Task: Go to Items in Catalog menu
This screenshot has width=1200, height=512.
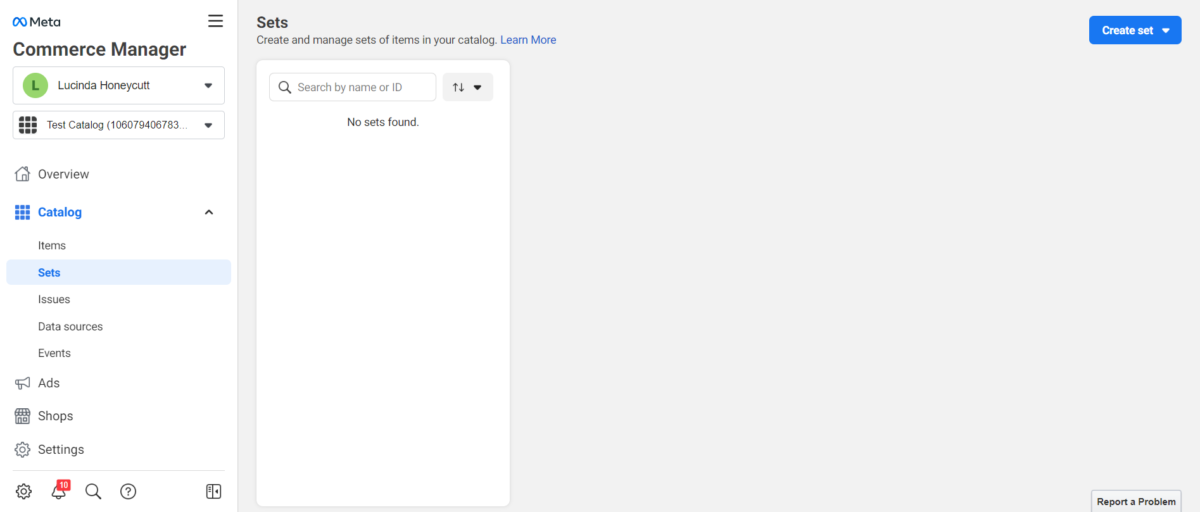Action: coord(52,245)
